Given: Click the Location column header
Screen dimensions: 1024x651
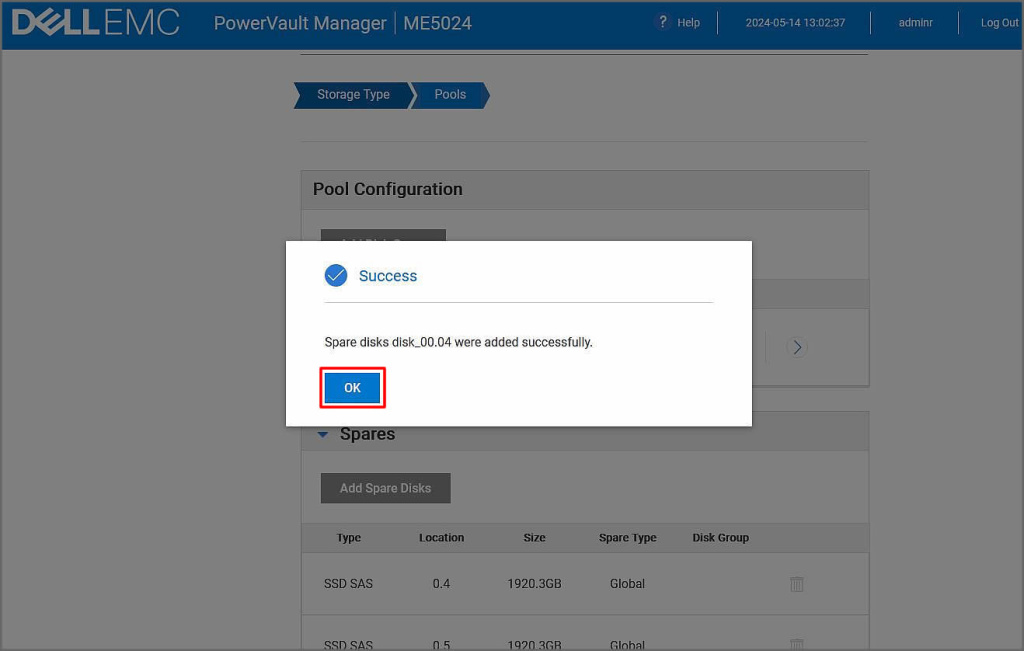Looking at the screenshot, I should [441, 538].
